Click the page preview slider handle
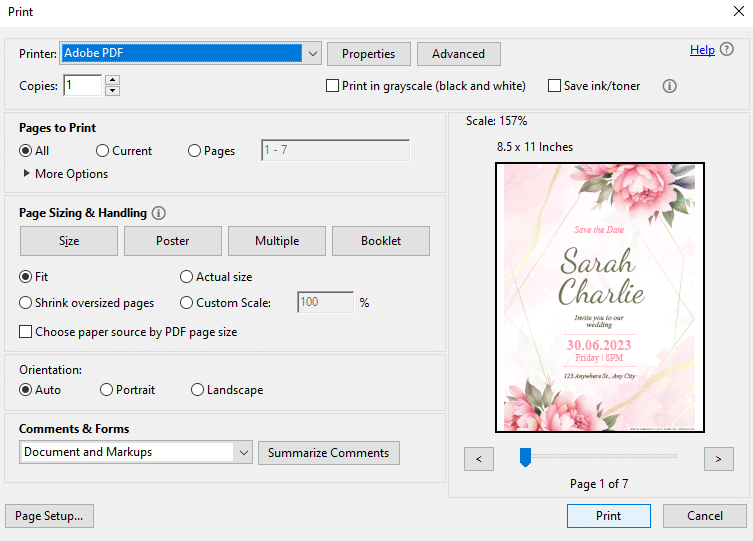753x541 pixels. coord(525,457)
